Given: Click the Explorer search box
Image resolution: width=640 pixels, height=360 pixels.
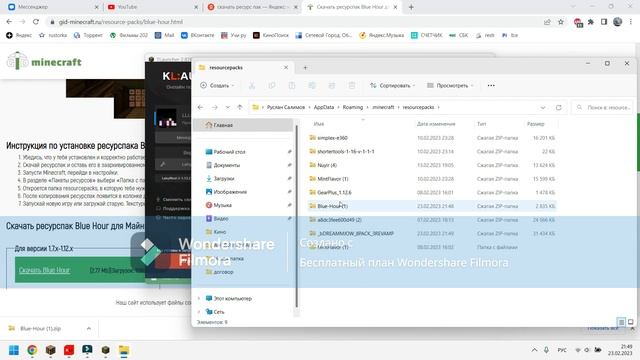Looking at the screenshot, I should pos(603,107).
